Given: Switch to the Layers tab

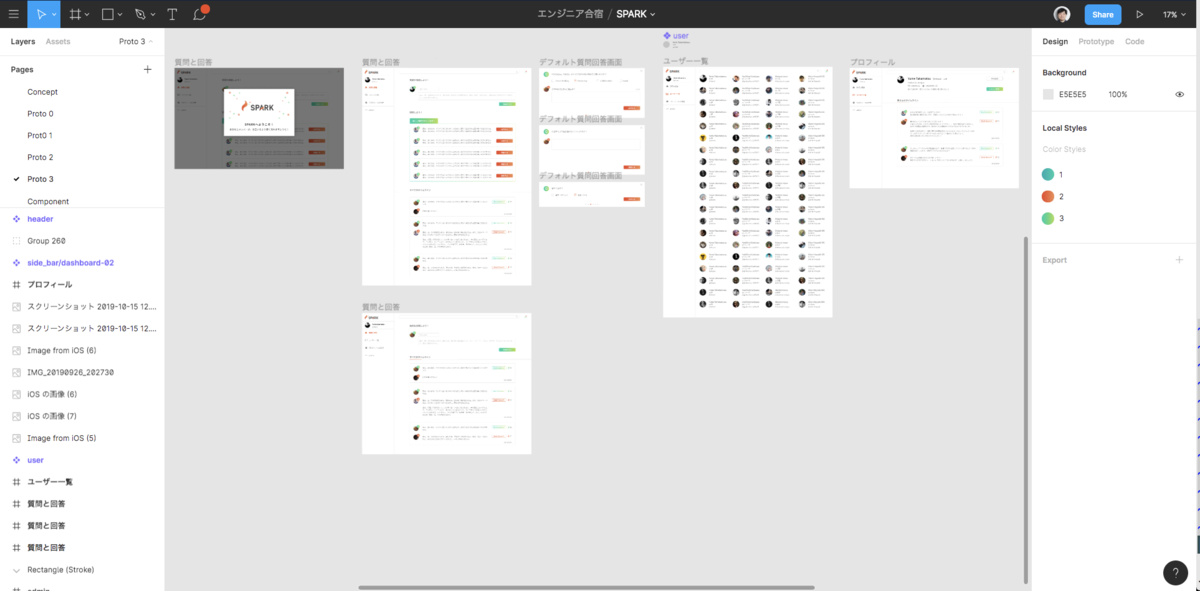Looking at the screenshot, I should click(x=23, y=42).
